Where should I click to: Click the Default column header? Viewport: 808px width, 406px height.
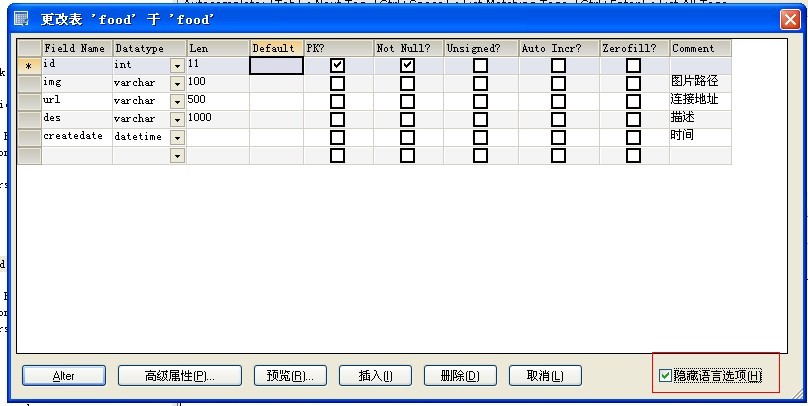[277, 48]
